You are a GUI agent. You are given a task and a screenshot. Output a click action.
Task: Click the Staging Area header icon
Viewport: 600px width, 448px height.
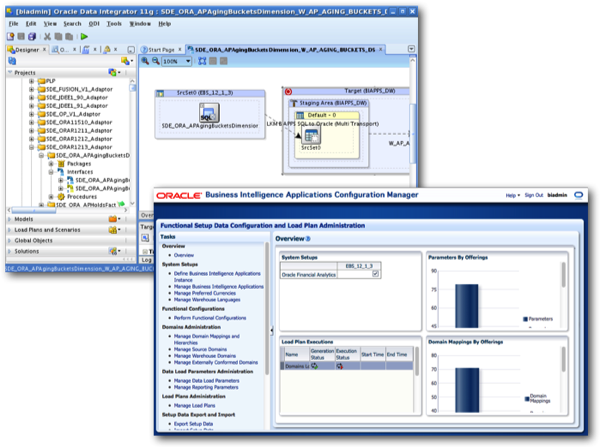click(x=294, y=103)
